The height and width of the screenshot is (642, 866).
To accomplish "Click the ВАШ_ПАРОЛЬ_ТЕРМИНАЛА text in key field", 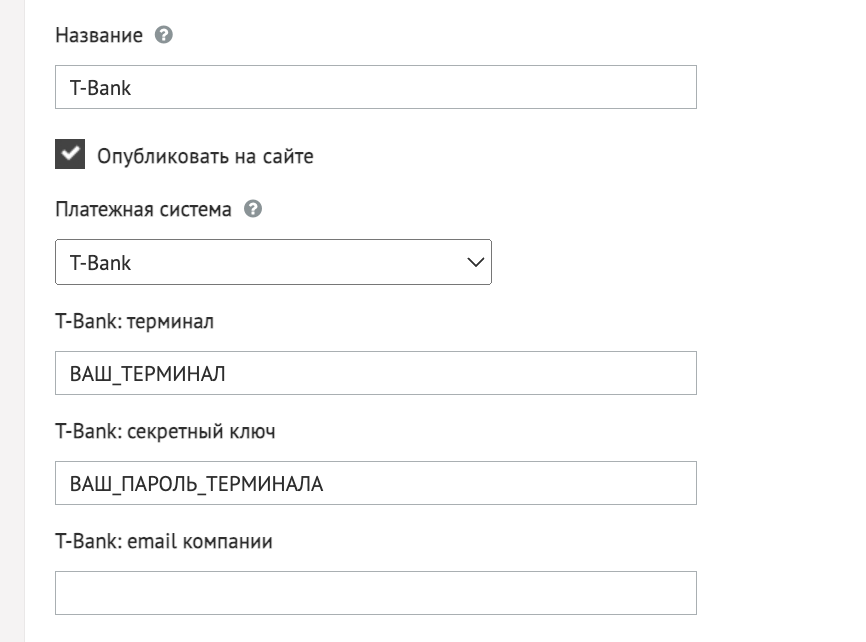I will (x=196, y=484).
